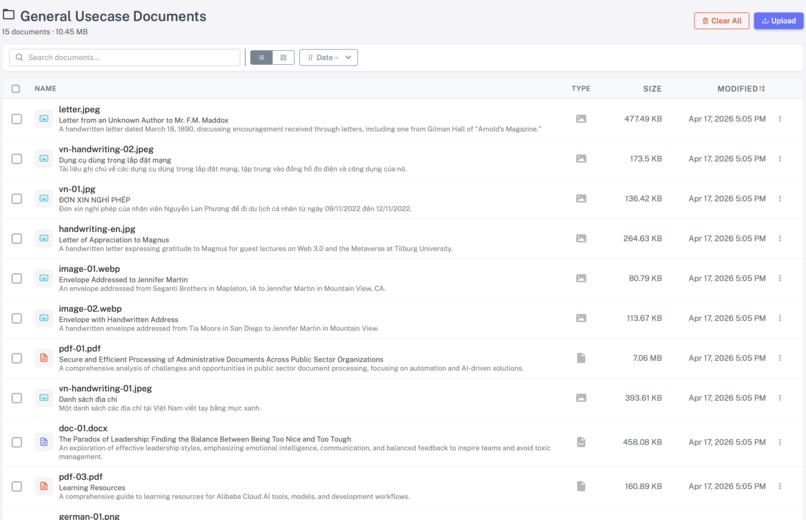The width and height of the screenshot is (806, 520).
Task: Click the image file icon for vn-handwriting-01.jpeg
Action: point(44,398)
